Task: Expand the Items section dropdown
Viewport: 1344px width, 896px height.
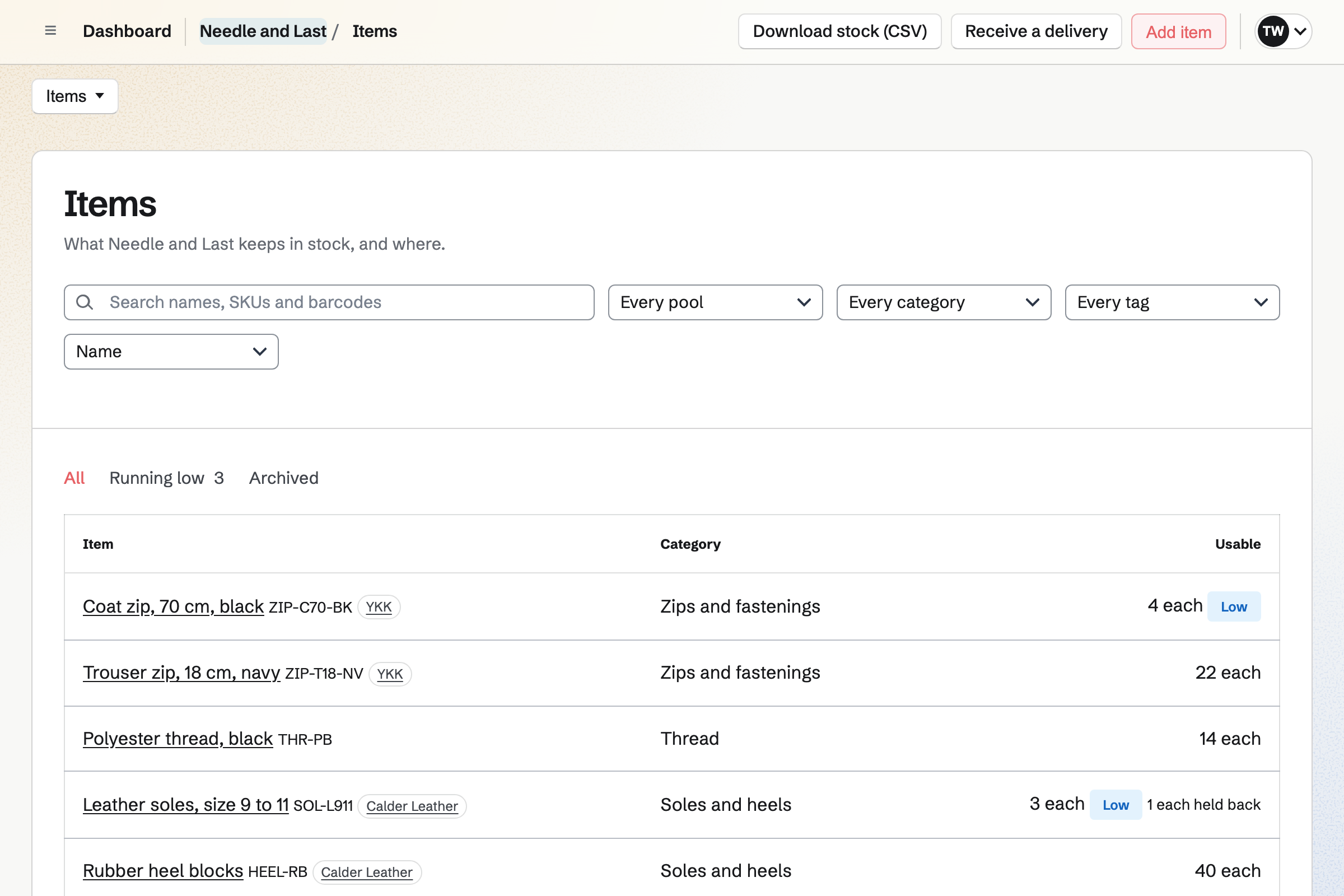Action: pos(75,96)
